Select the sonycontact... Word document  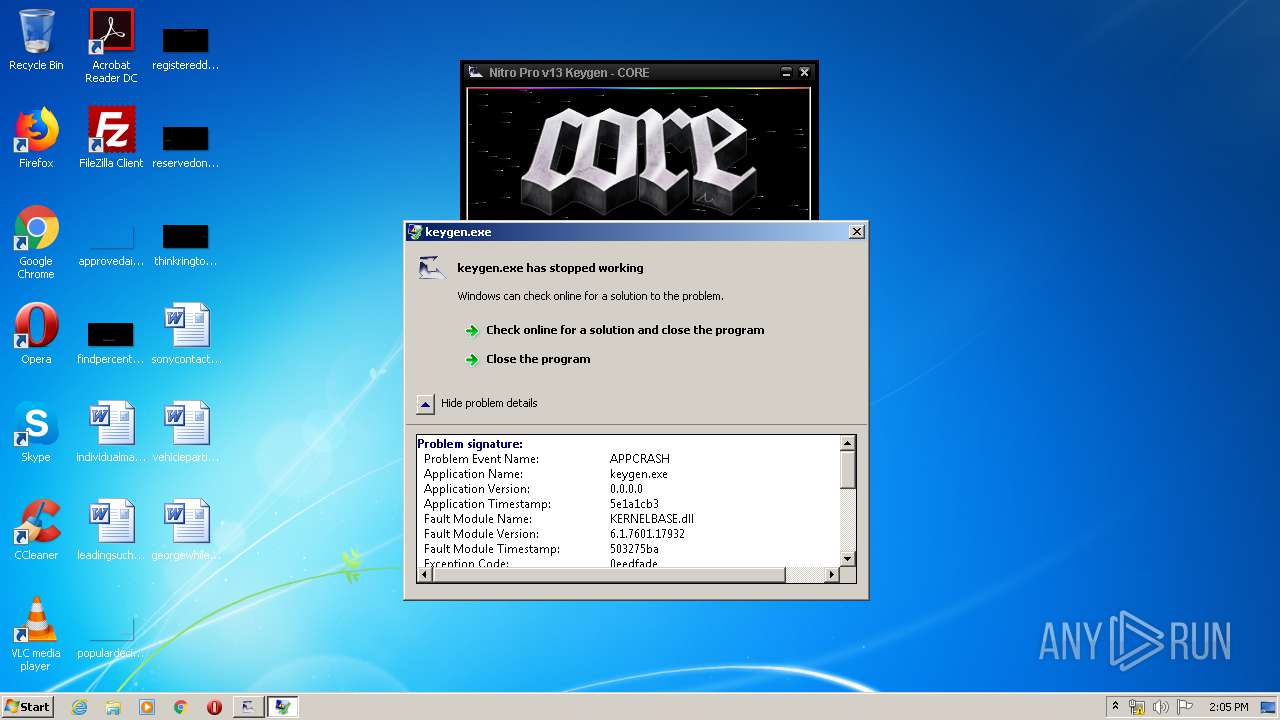(x=187, y=334)
